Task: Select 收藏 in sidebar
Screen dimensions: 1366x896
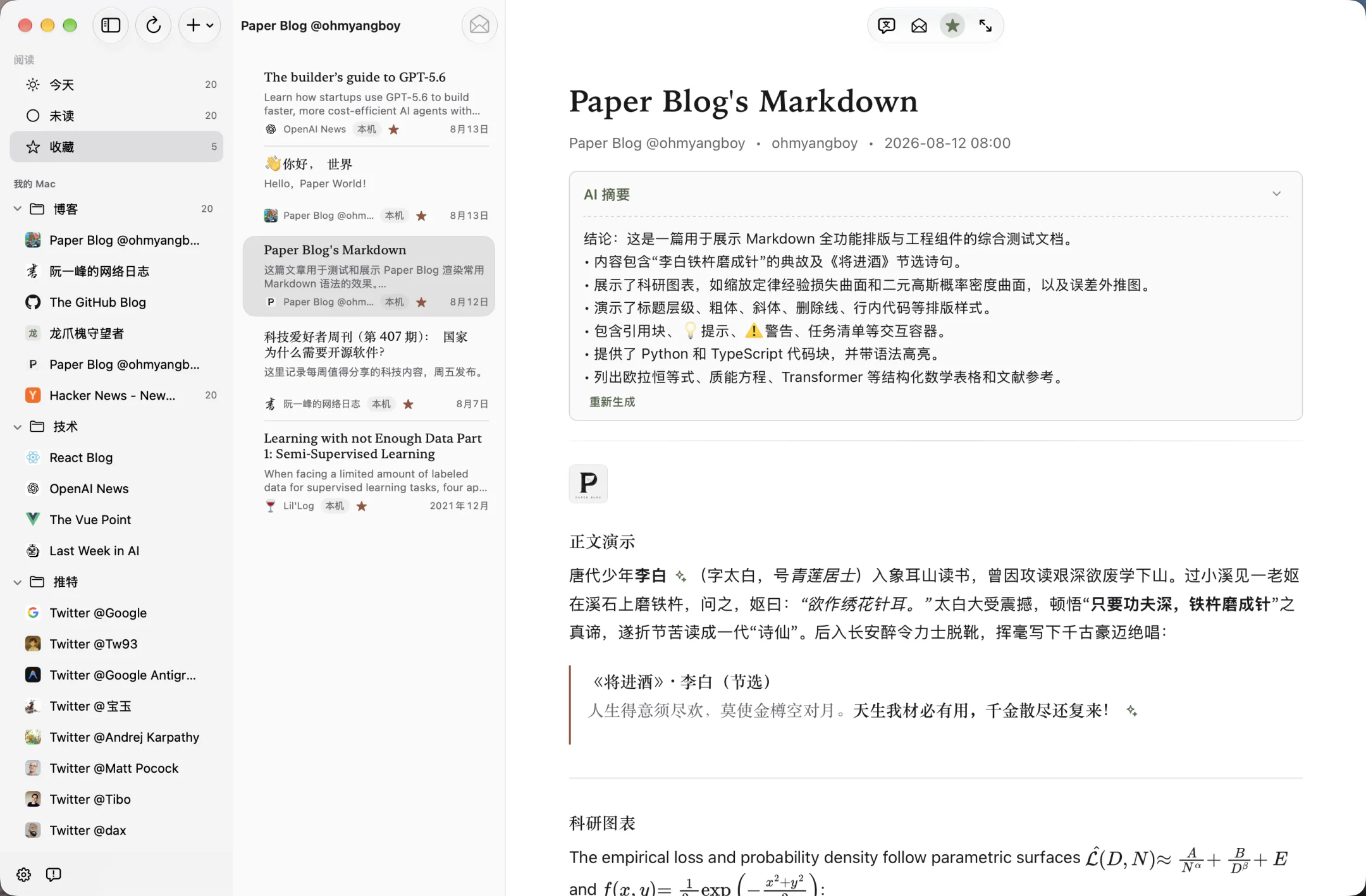Action: click(116, 147)
